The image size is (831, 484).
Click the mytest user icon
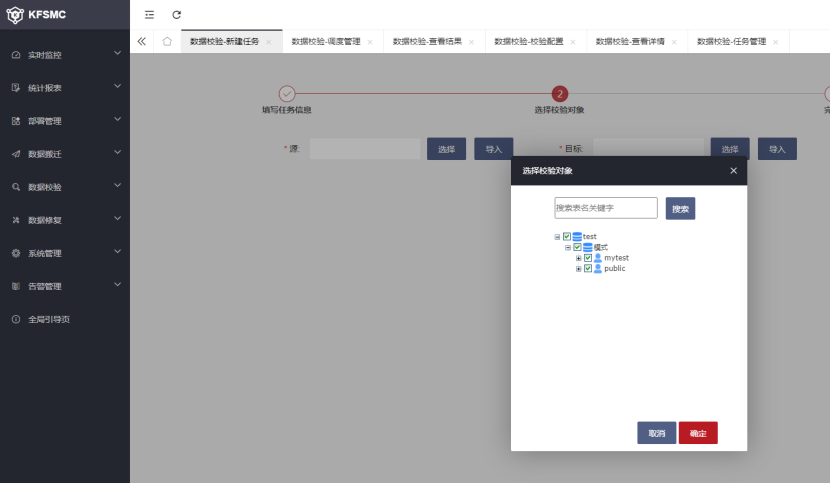[x=598, y=258]
